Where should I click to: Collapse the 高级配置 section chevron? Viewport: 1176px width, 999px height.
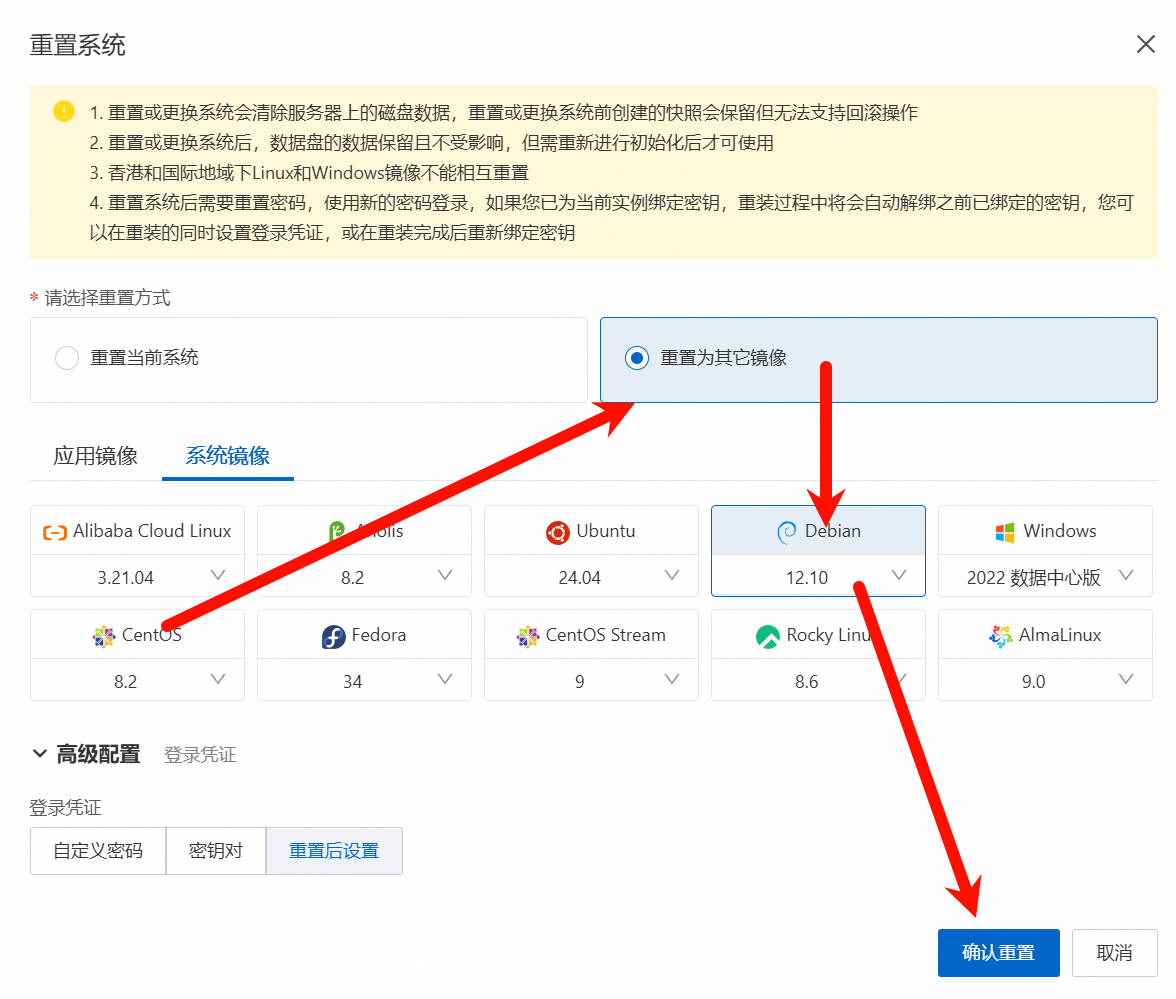tap(40, 754)
